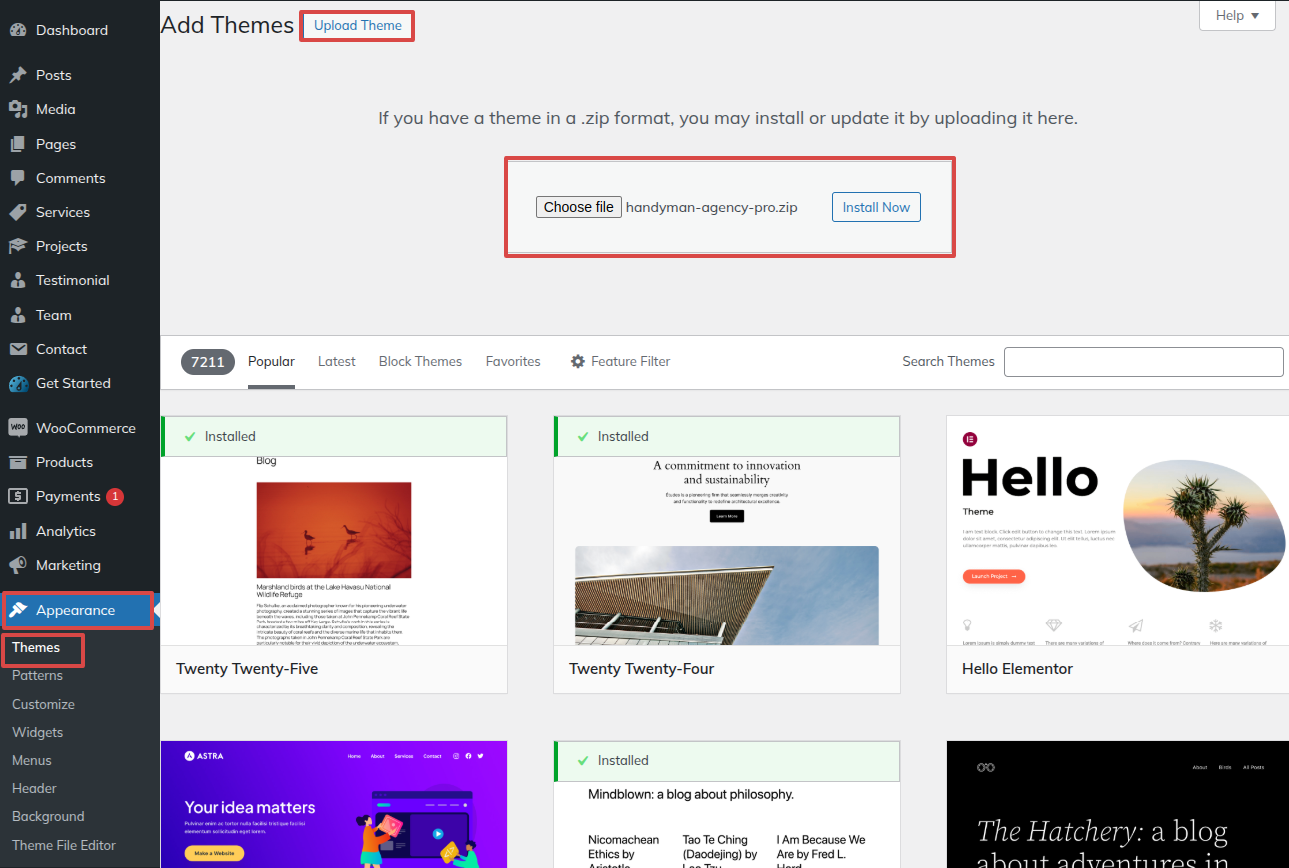Click the Twenty Twenty-Four theme name
1289x868 pixels.
[x=642, y=668]
